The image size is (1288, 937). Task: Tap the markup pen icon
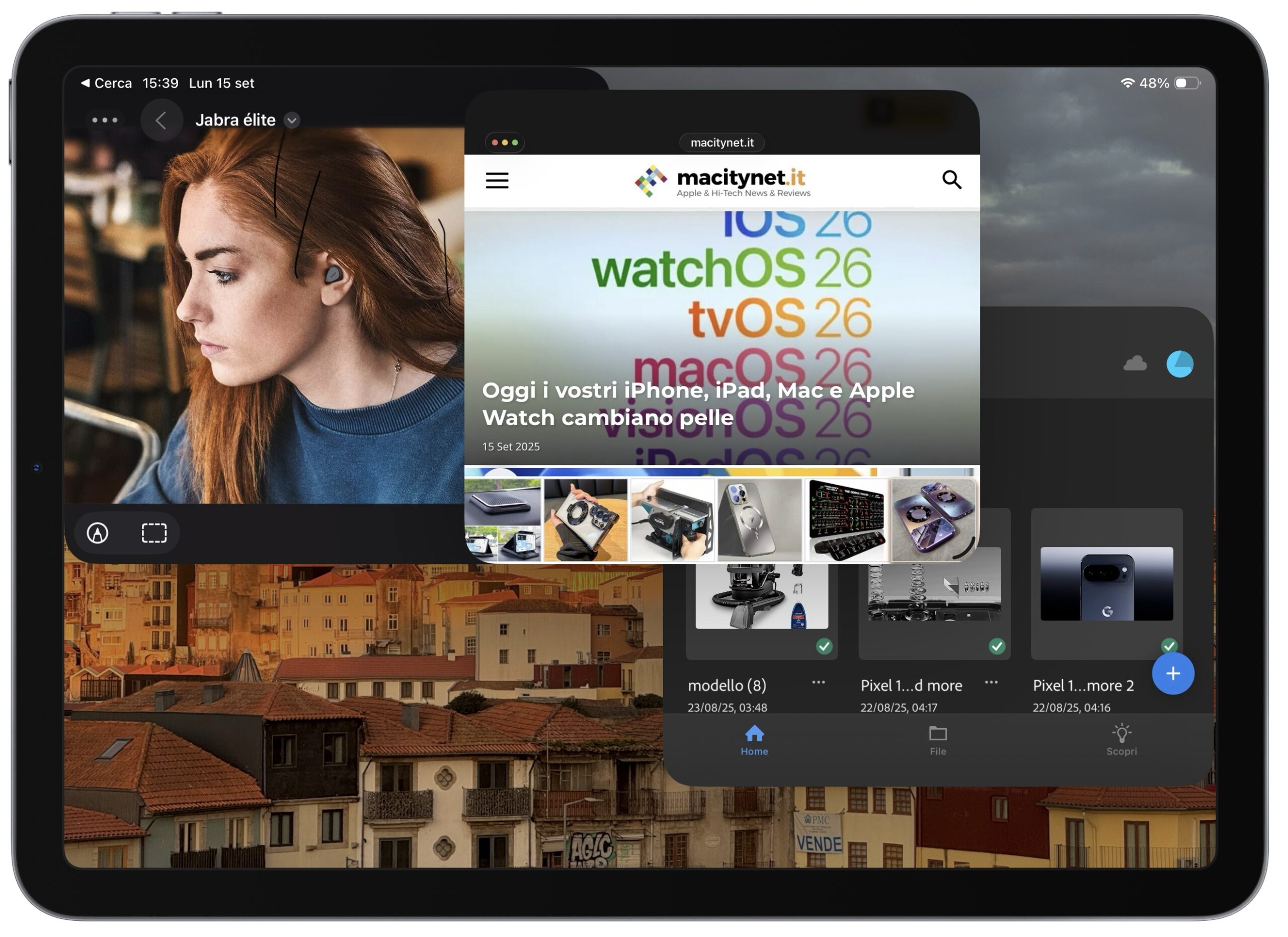[98, 534]
